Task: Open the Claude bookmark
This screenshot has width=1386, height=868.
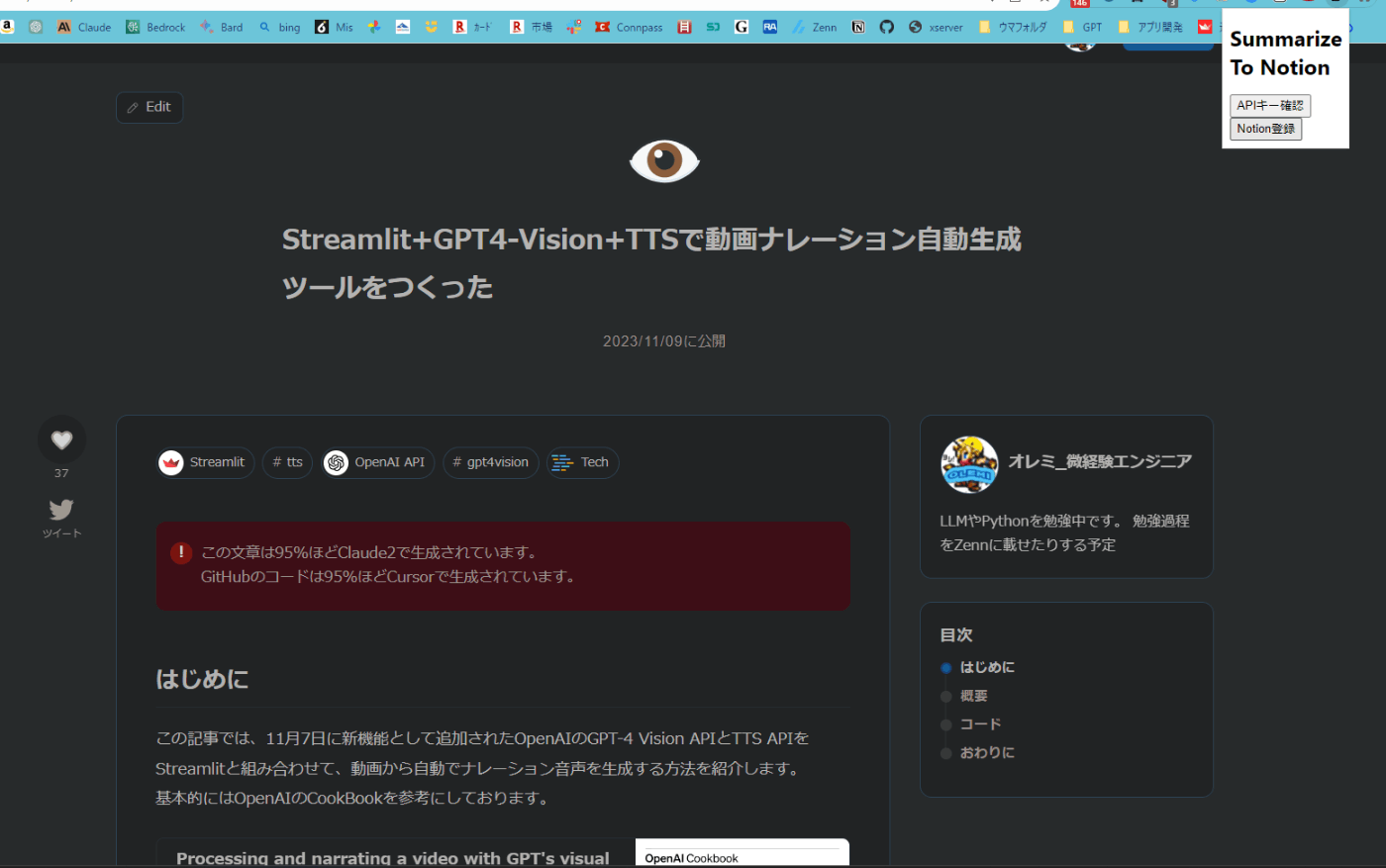Action: [x=84, y=27]
